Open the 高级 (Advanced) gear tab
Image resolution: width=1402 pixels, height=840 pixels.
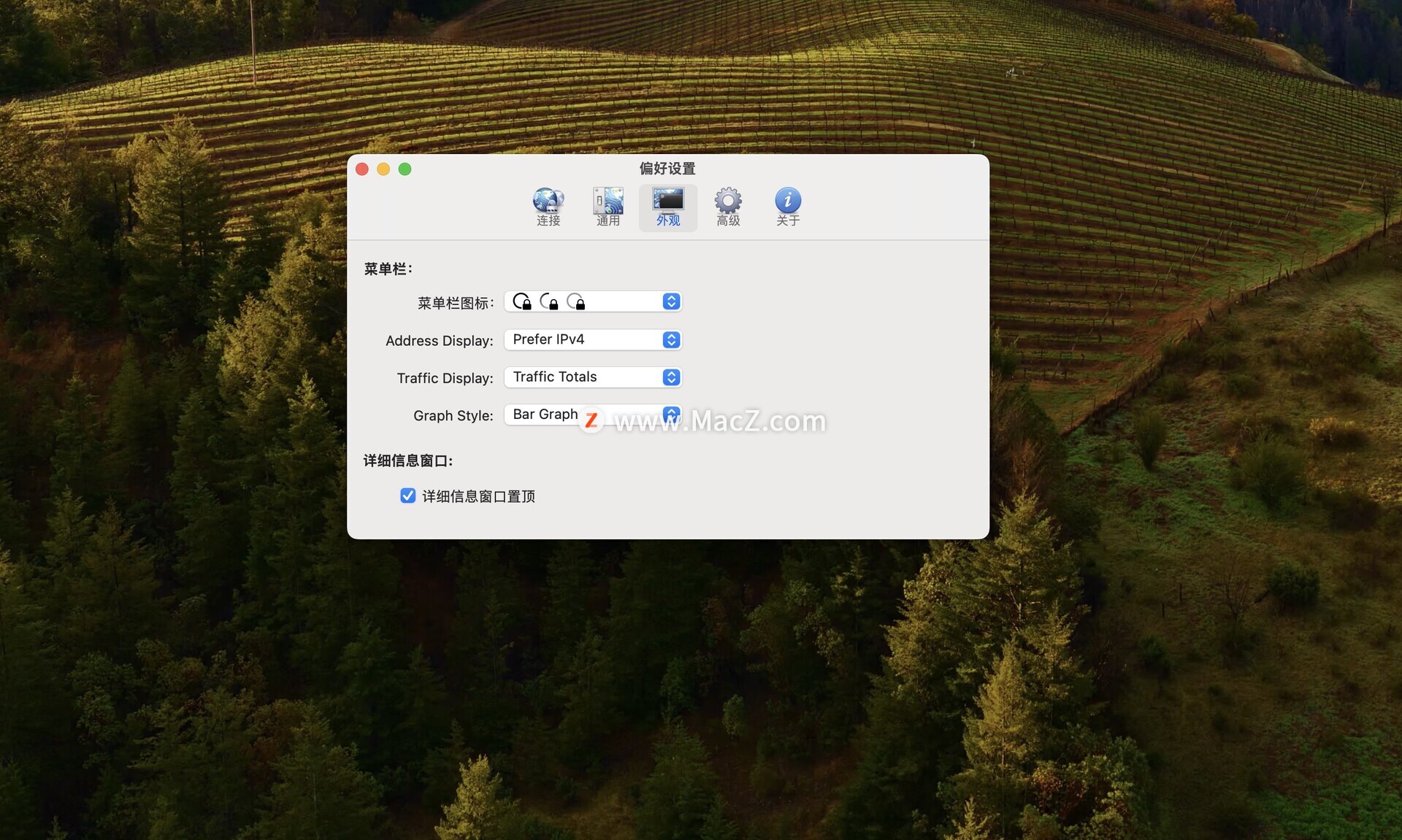point(728,207)
